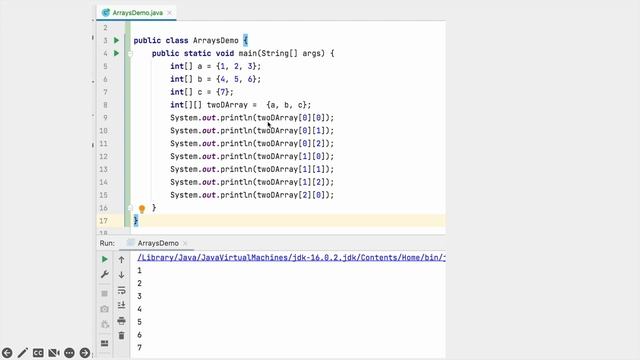Restore layout in the Run panel

pos(104,343)
